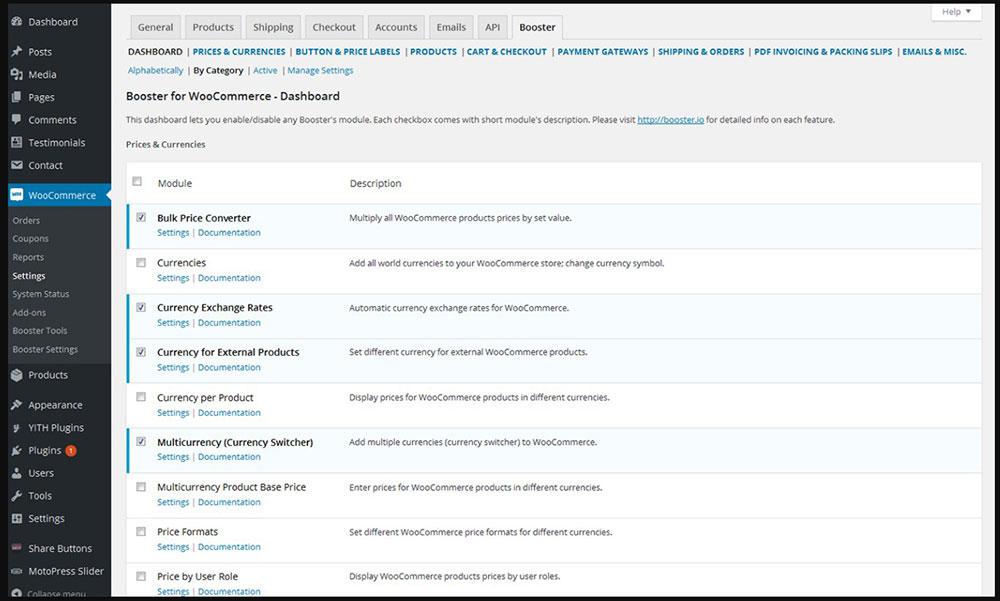Screen dimensions: 1000x601
Task: Open Booster Tools submenu item
Action: click(40, 330)
